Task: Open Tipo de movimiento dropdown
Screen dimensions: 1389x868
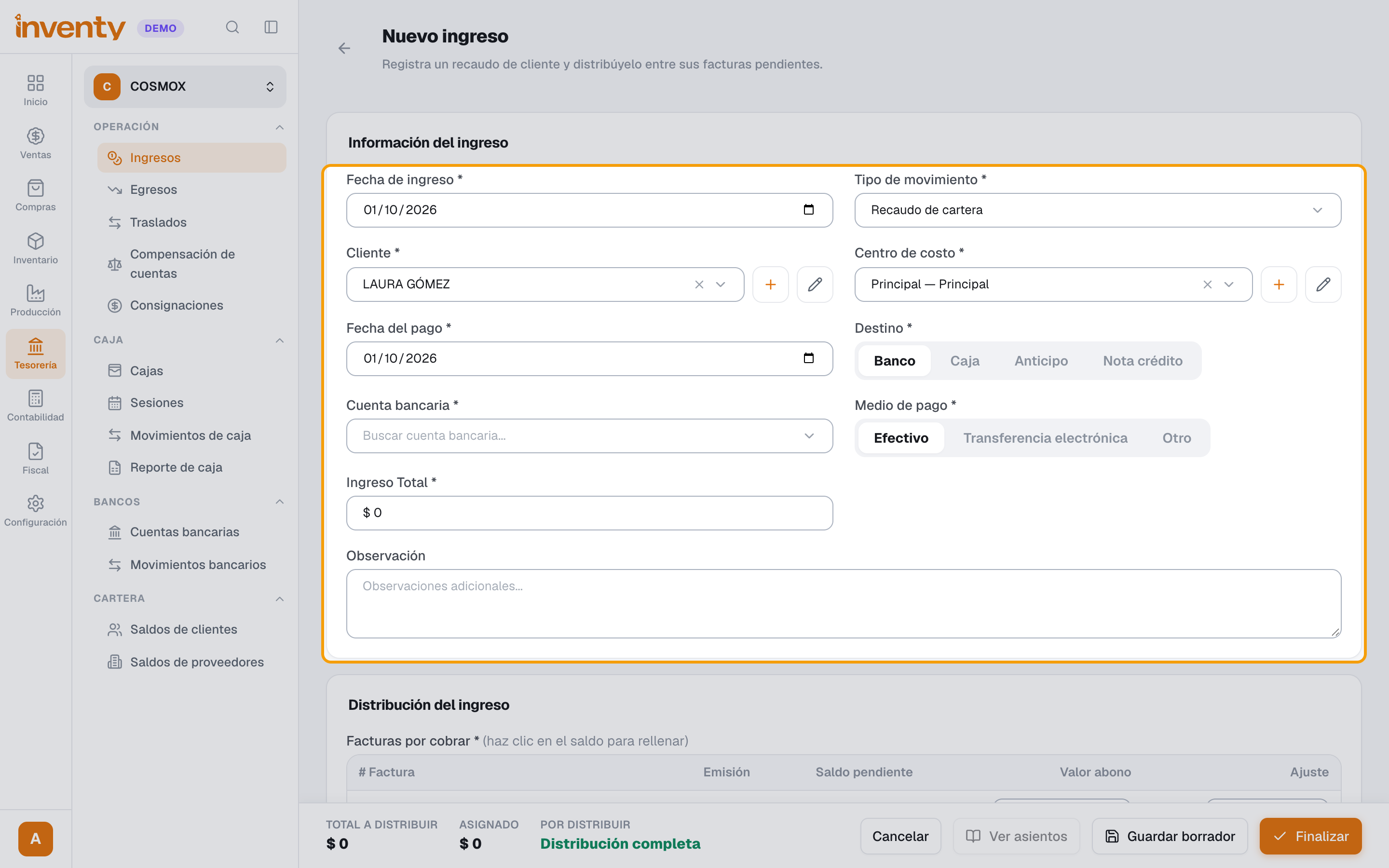Action: [1097, 210]
